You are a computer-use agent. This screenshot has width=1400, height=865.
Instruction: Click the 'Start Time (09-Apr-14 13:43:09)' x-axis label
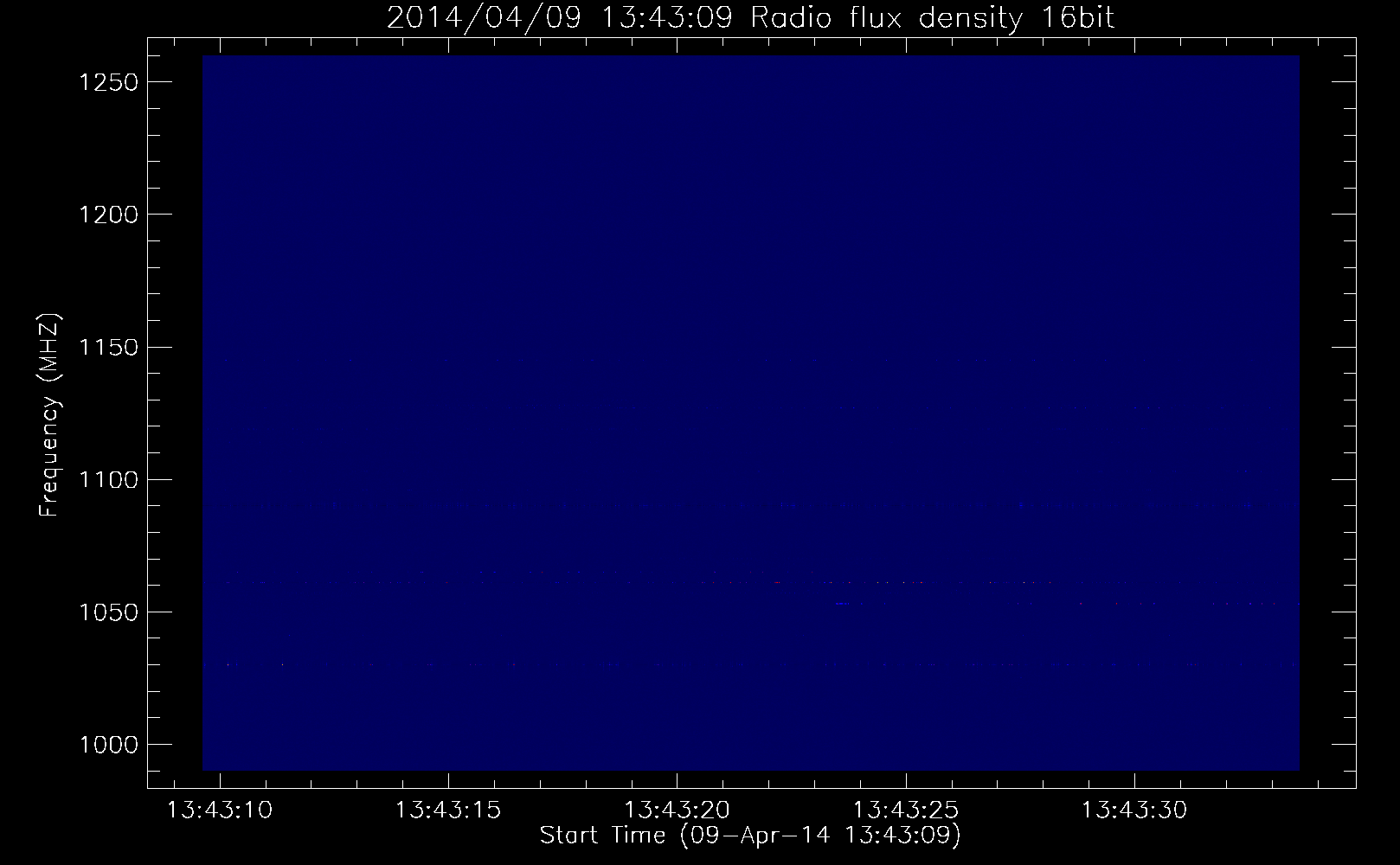(x=750, y=836)
